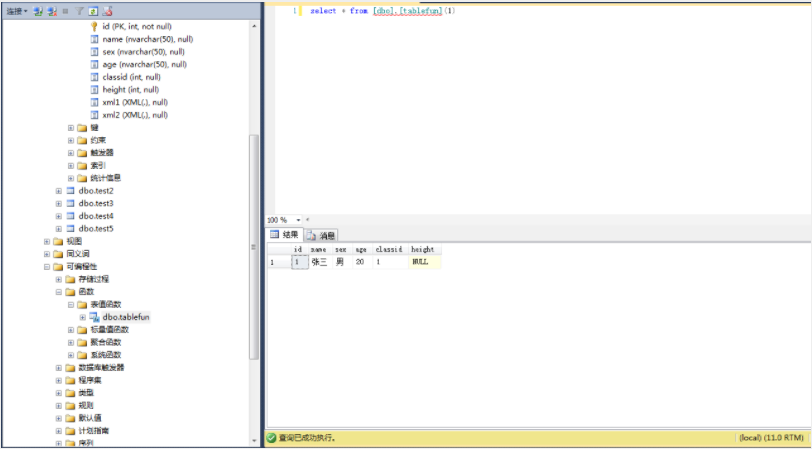Click the column icon beside height
812x449 pixels.
point(94,90)
